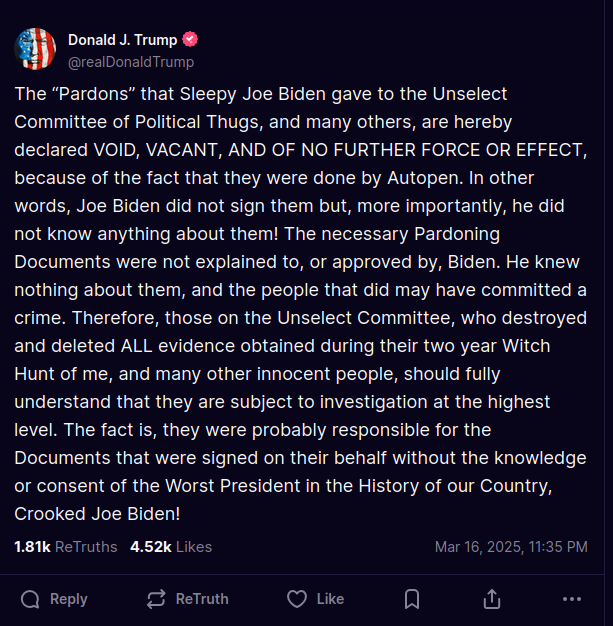613x626 pixels.
Task: Open Donald J. Trump's profile avatar
Action: click(x=35, y=50)
